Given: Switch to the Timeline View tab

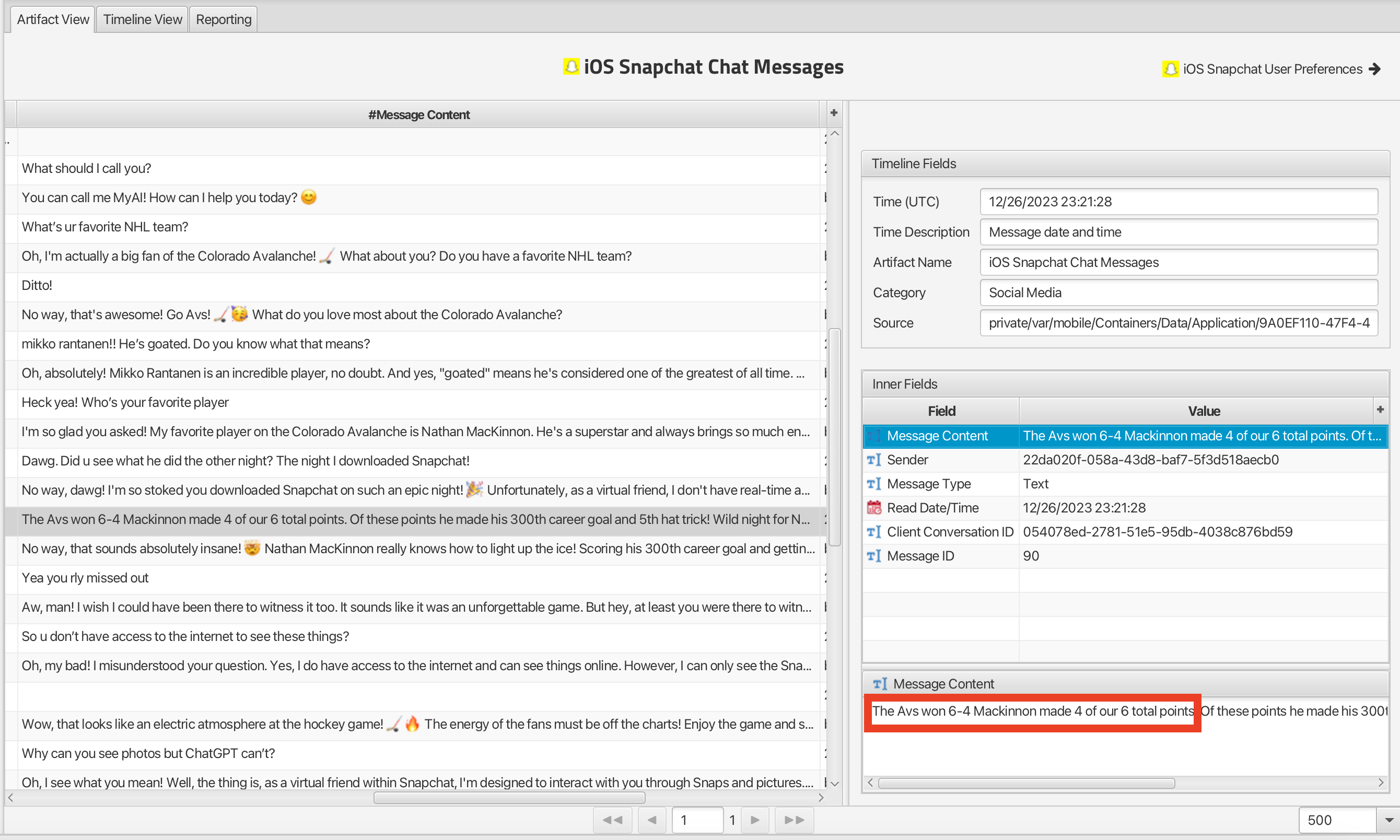Looking at the screenshot, I should 142,19.
